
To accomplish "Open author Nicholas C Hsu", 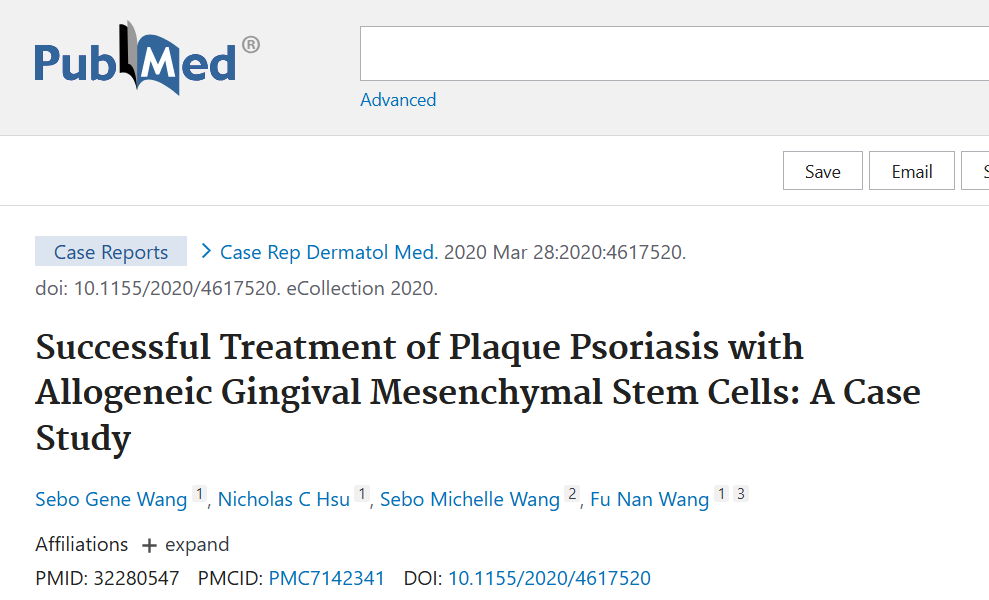I will [x=284, y=499].
